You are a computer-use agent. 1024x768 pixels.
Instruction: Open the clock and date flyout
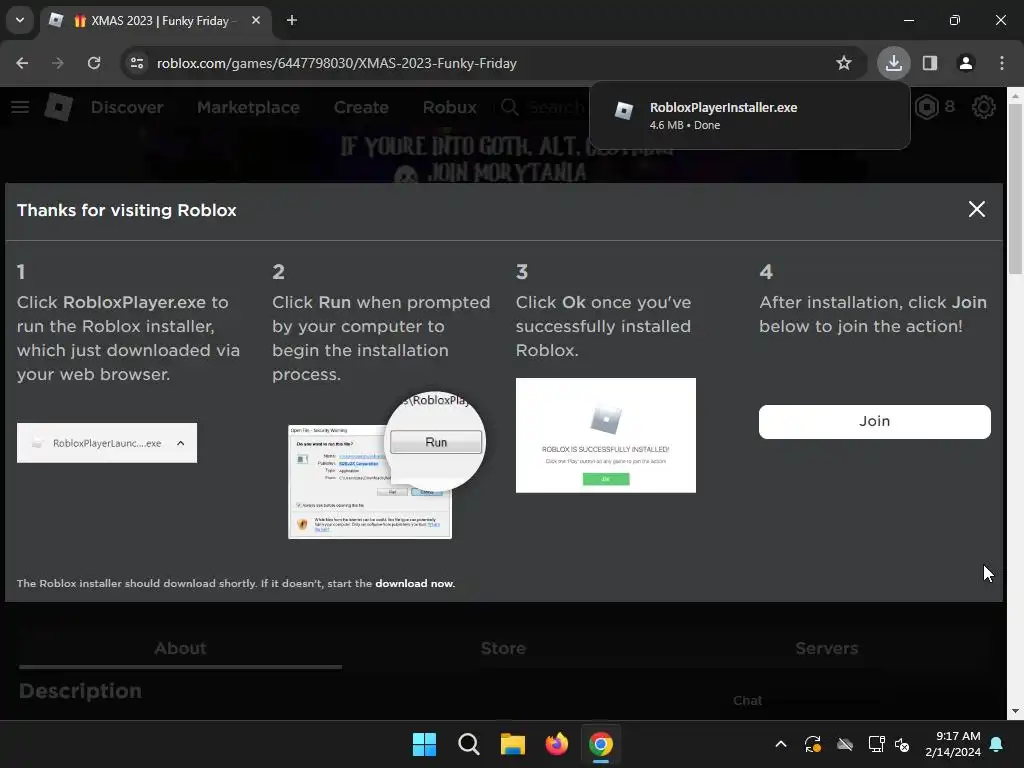pyautogui.click(x=953, y=744)
